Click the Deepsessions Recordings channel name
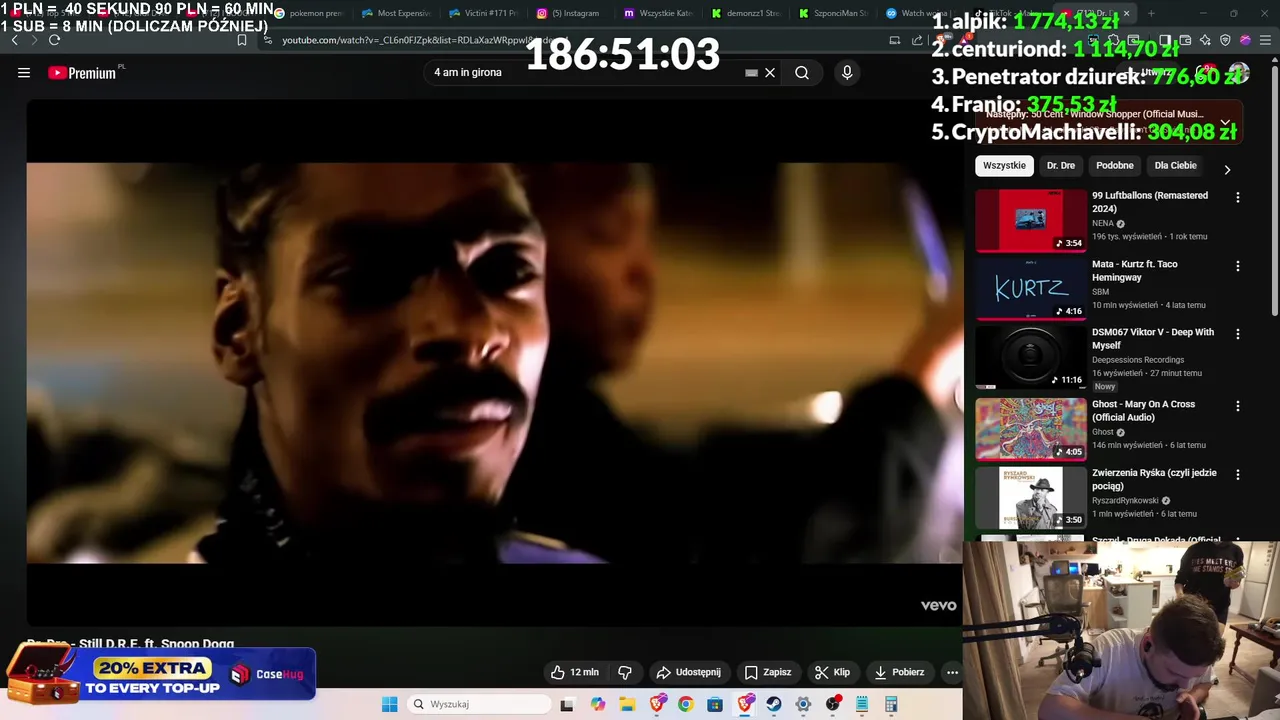1280x720 pixels. (x=1138, y=360)
